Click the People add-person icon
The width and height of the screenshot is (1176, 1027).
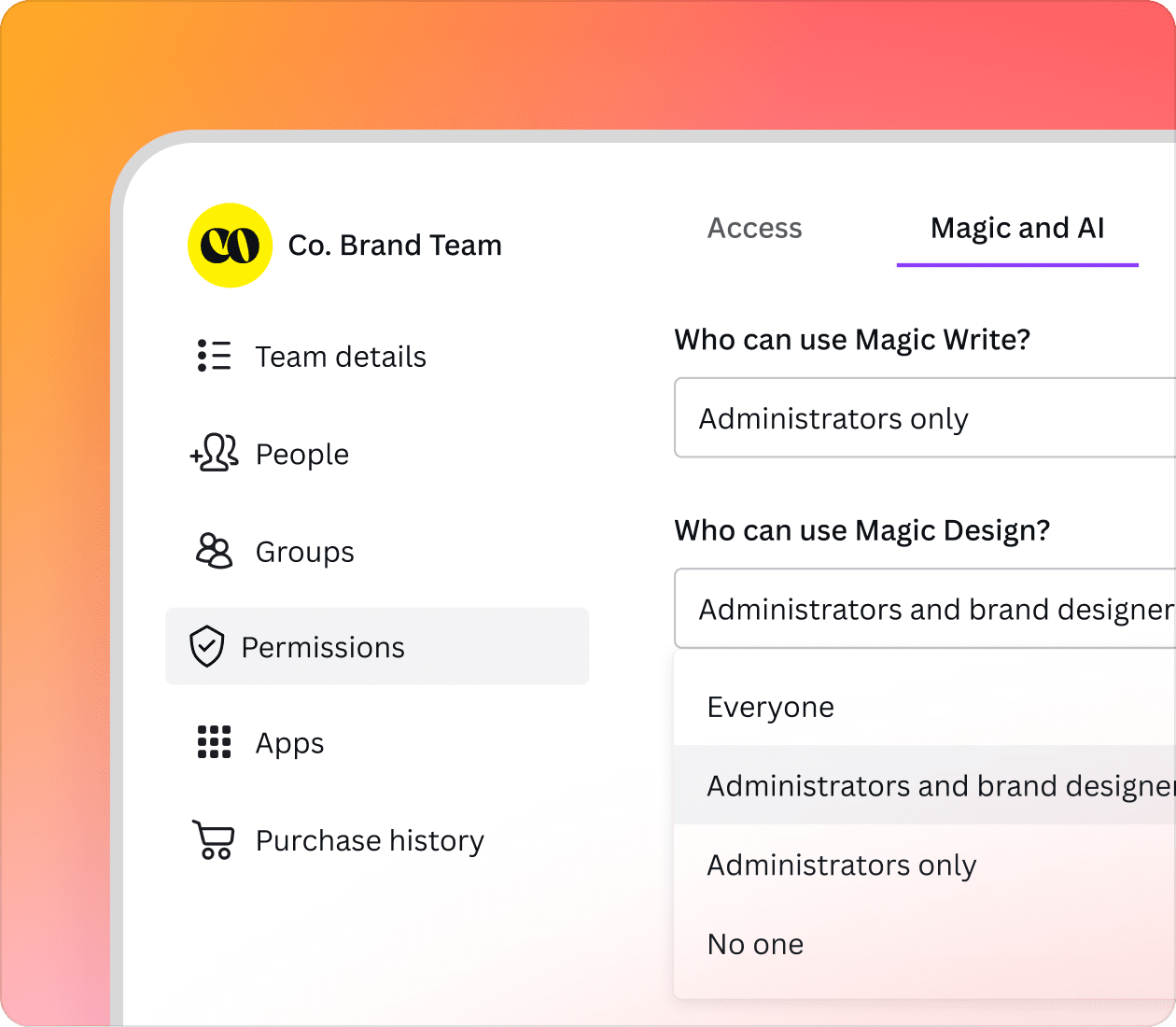214,454
